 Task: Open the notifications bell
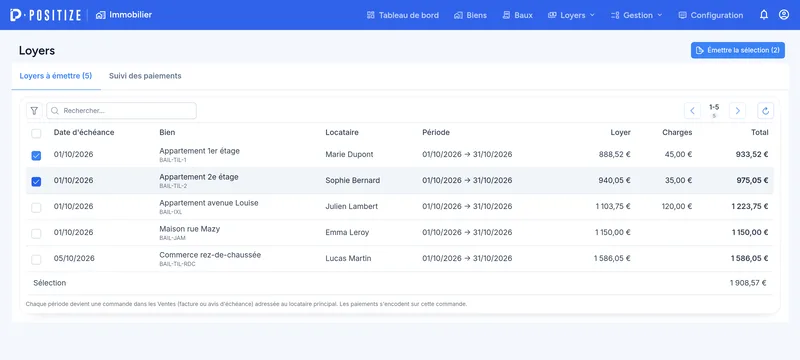coord(764,15)
